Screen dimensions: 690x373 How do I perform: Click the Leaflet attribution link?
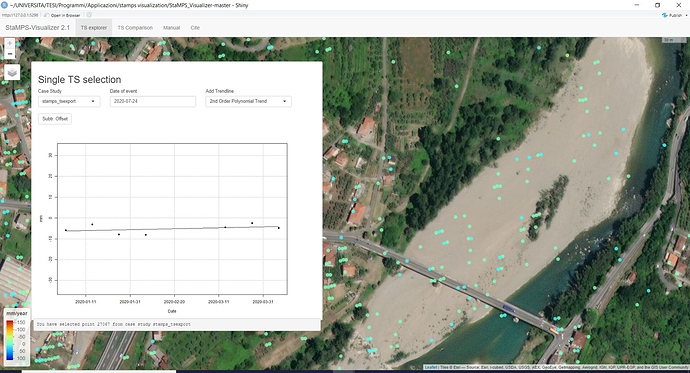pyautogui.click(x=431, y=367)
